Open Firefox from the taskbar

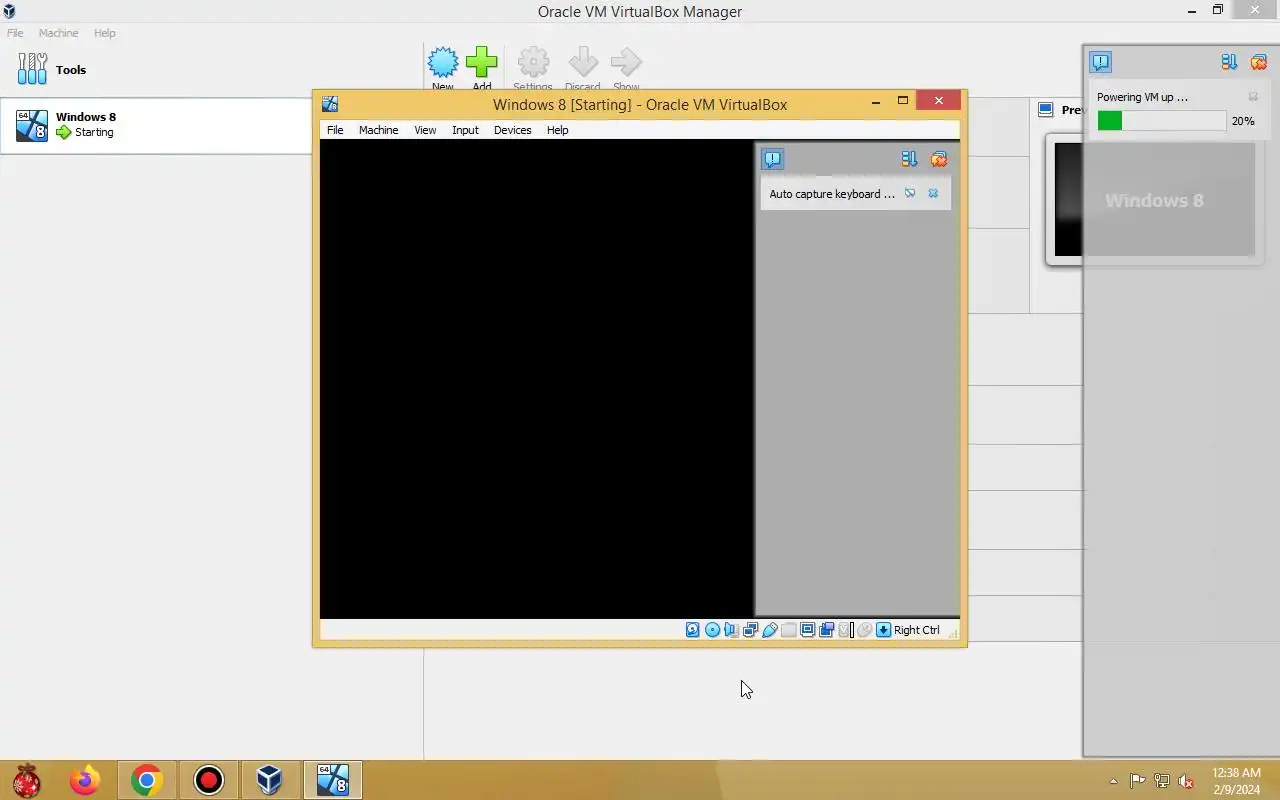85,780
